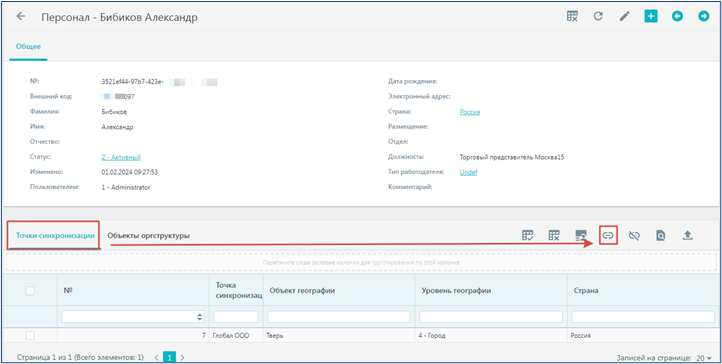Click the teal plus add button

click(x=651, y=17)
